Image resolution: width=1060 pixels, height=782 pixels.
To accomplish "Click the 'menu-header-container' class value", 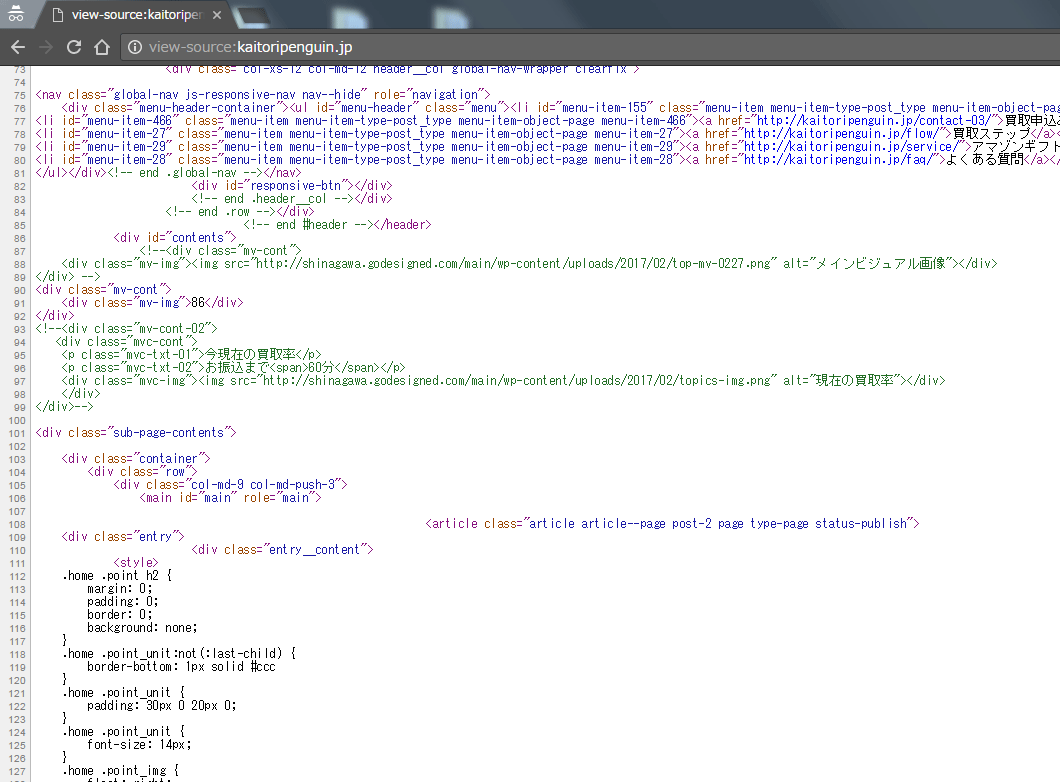I will tap(204, 107).
